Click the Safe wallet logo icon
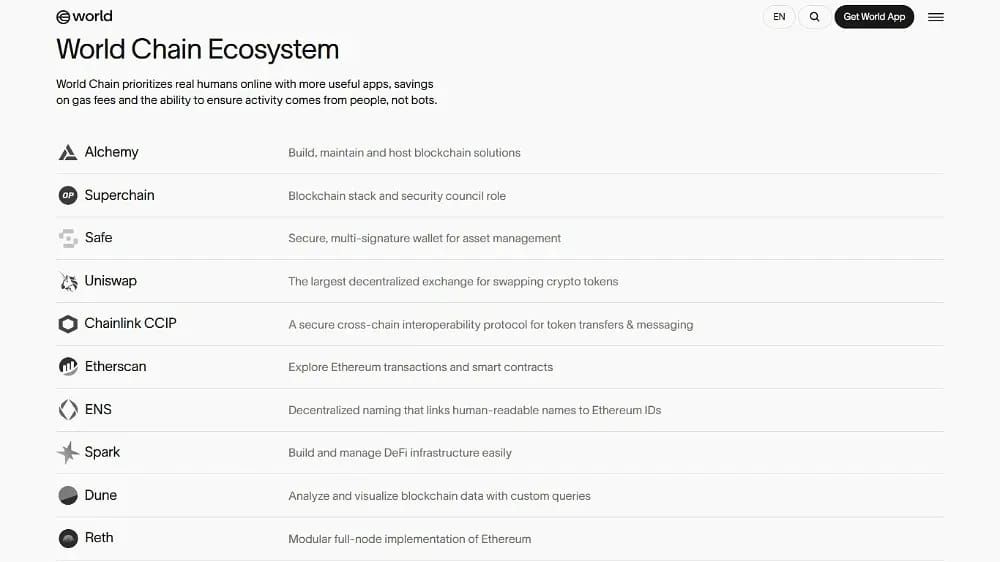This screenshot has height=562, width=1000. click(68, 238)
